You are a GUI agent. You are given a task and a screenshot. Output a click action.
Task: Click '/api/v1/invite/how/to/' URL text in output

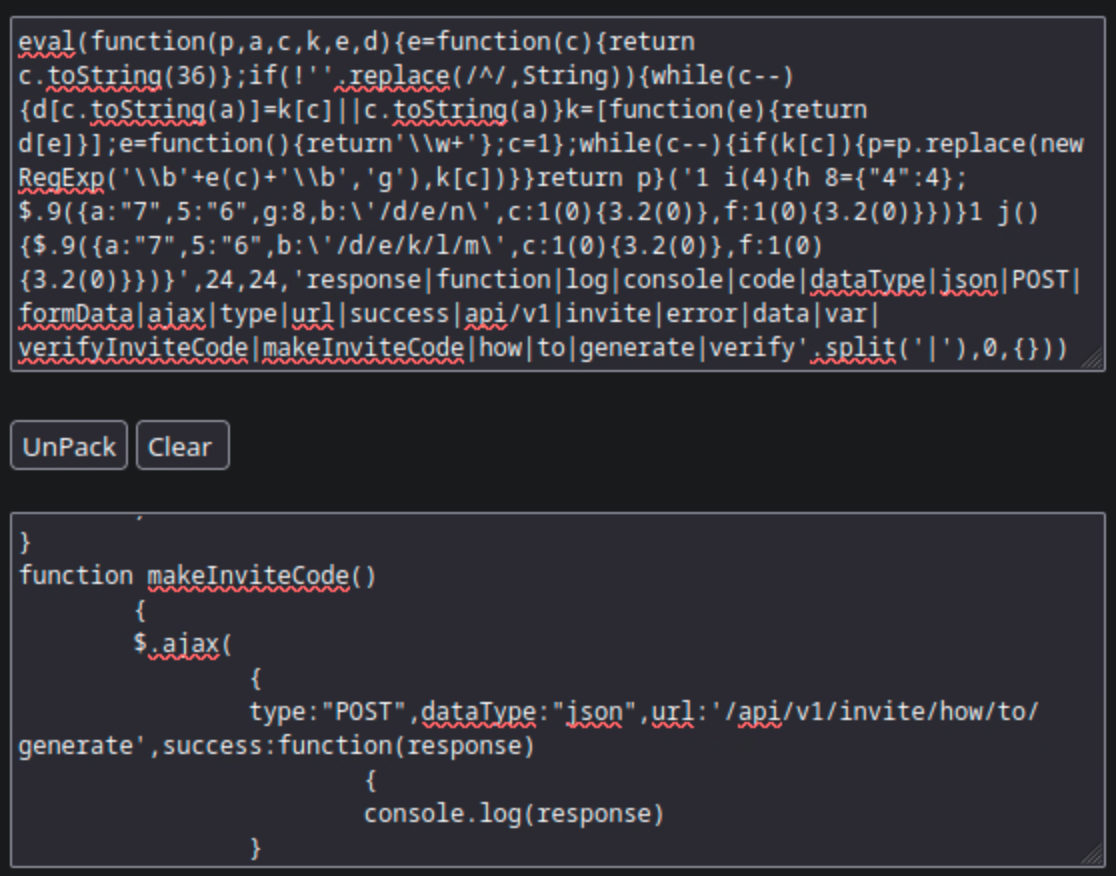point(883,712)
